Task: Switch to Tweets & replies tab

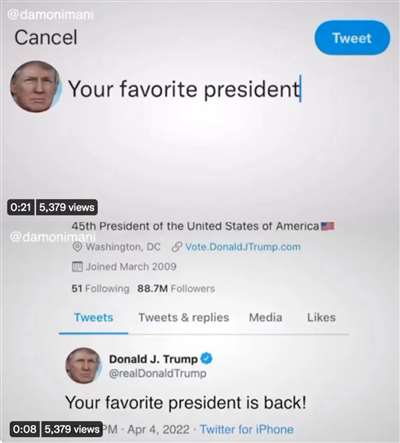Action: tap(184, 317)
